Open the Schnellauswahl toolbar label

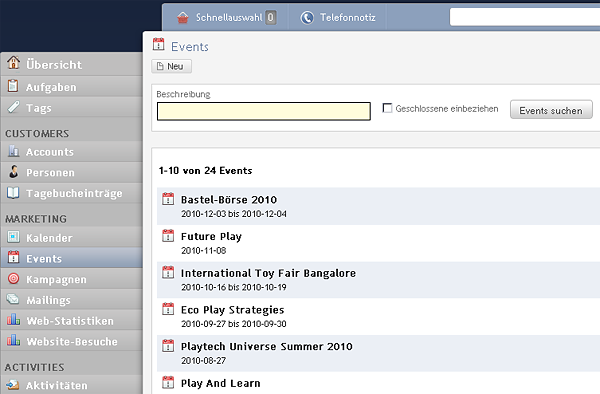[229, 18]
